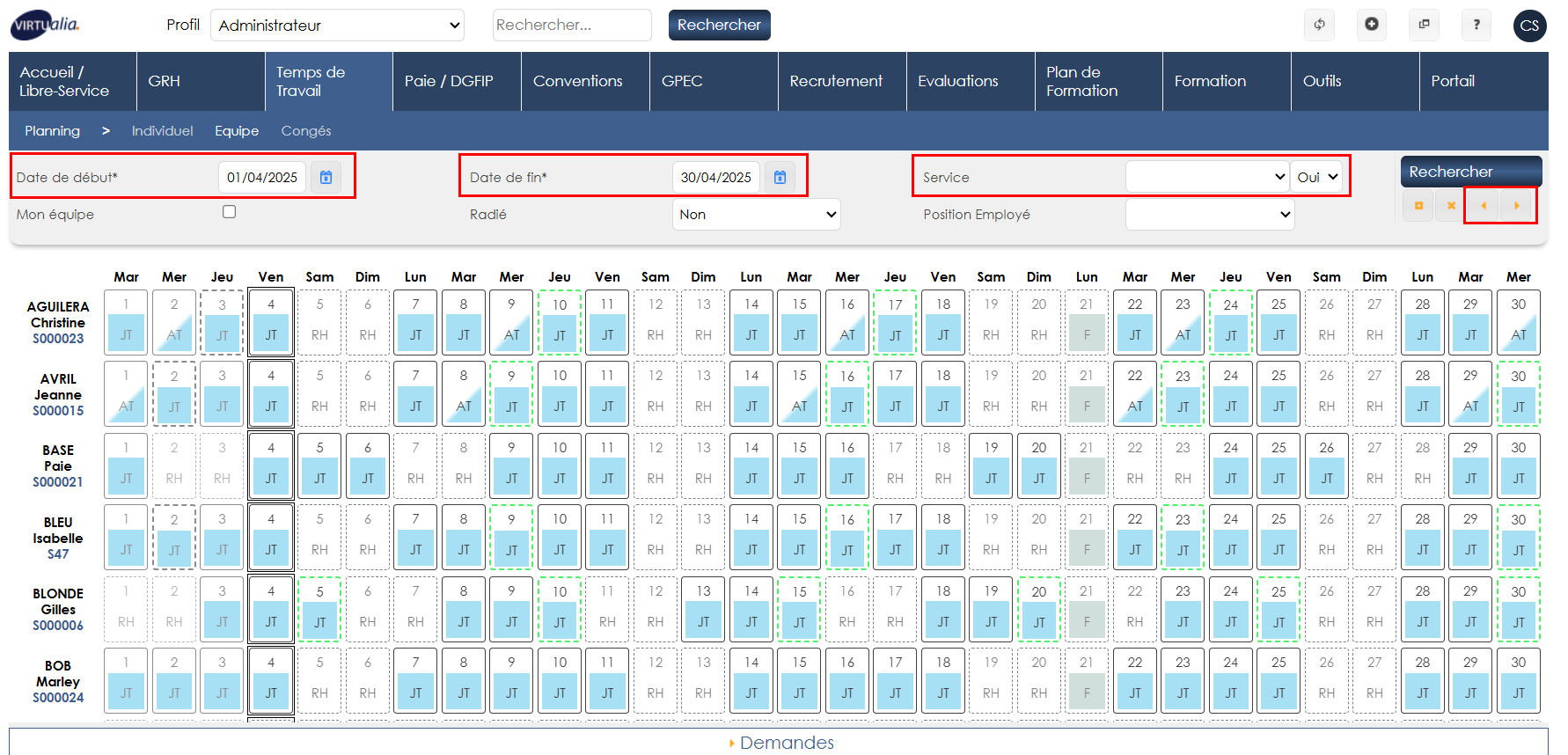The height and width of the screenshot is (755, 1568).
Task: Open the Service dropdown list
Action: coord(1206,177)
